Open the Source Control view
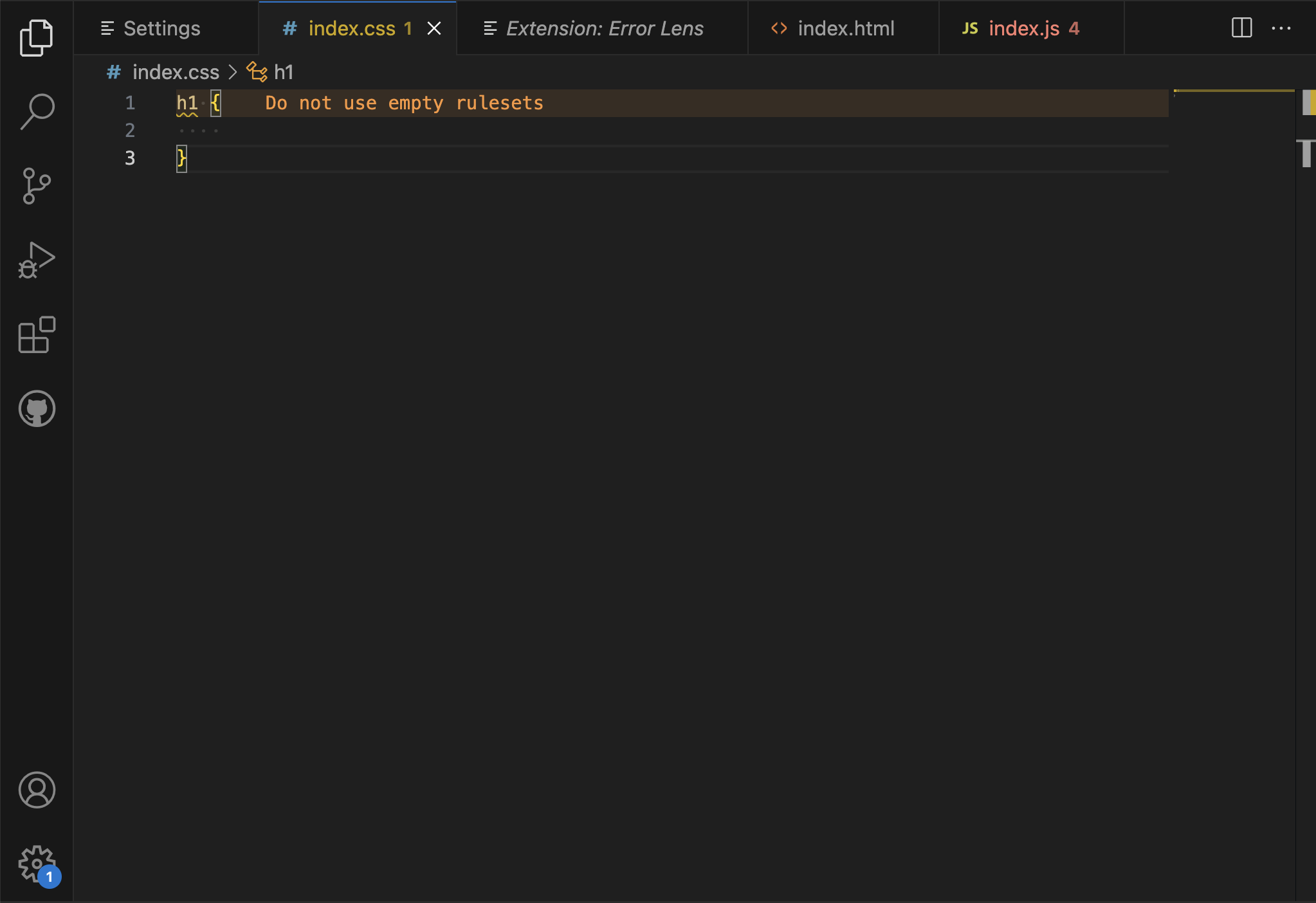Screen dimensions: 1316x903 point(37,186)
